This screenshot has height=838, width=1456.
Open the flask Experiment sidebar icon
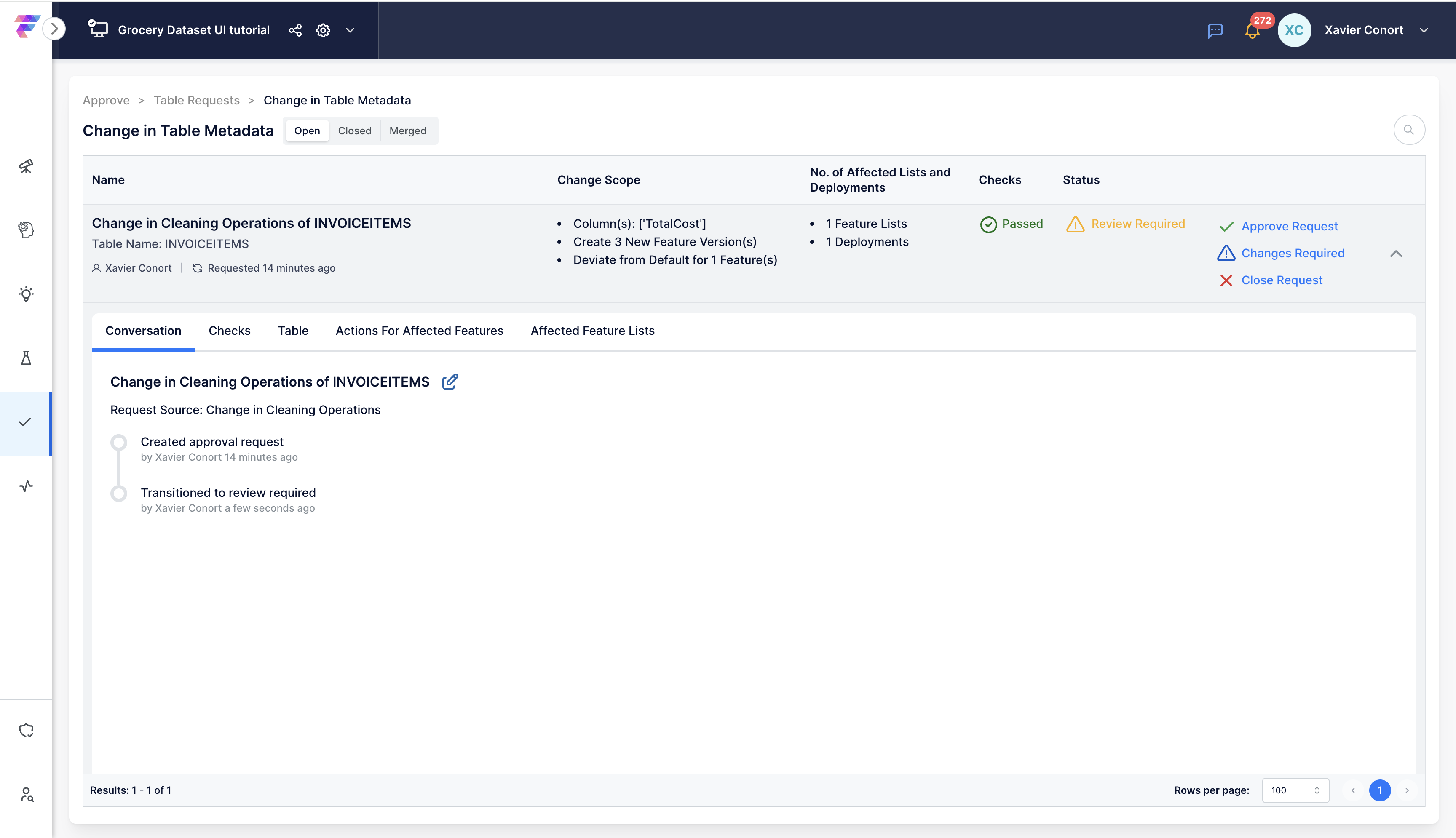pyautogui.click(x=26, y=358)
